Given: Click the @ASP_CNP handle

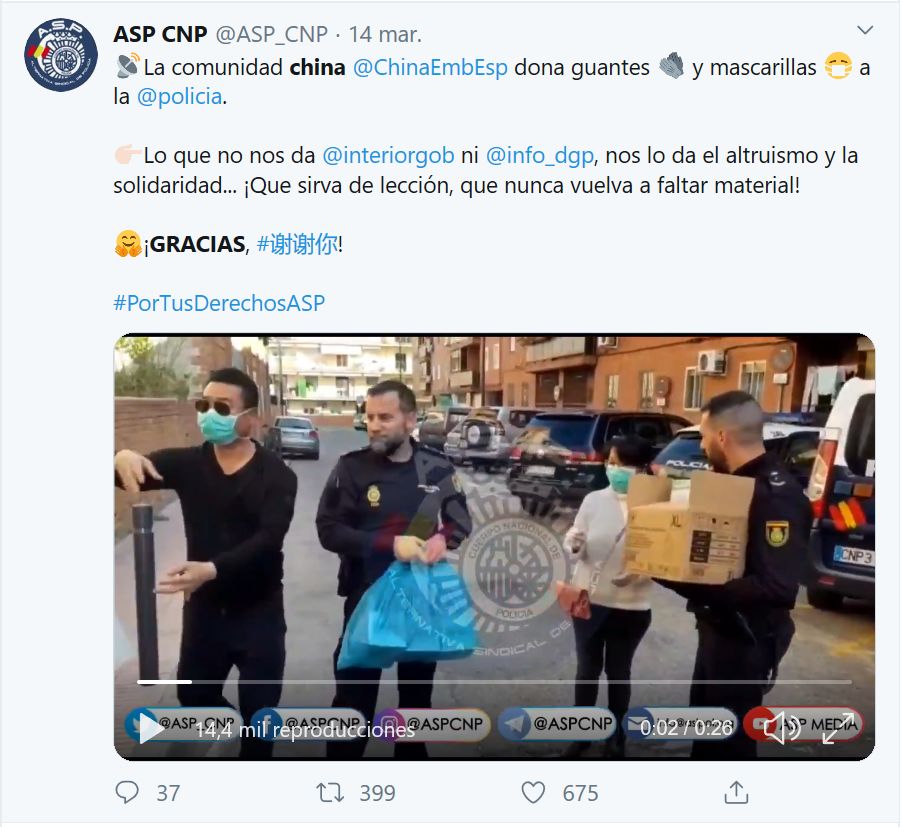Looking at the screenshot, I should pyautogui.click(x=271, y=35).
